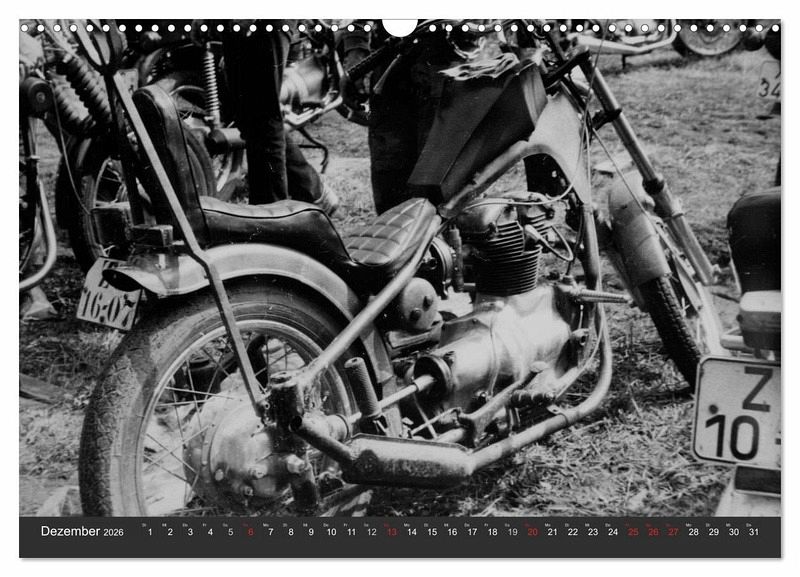Click the finned engine cylinder
The image size is (800, 577).
[505, 255]
